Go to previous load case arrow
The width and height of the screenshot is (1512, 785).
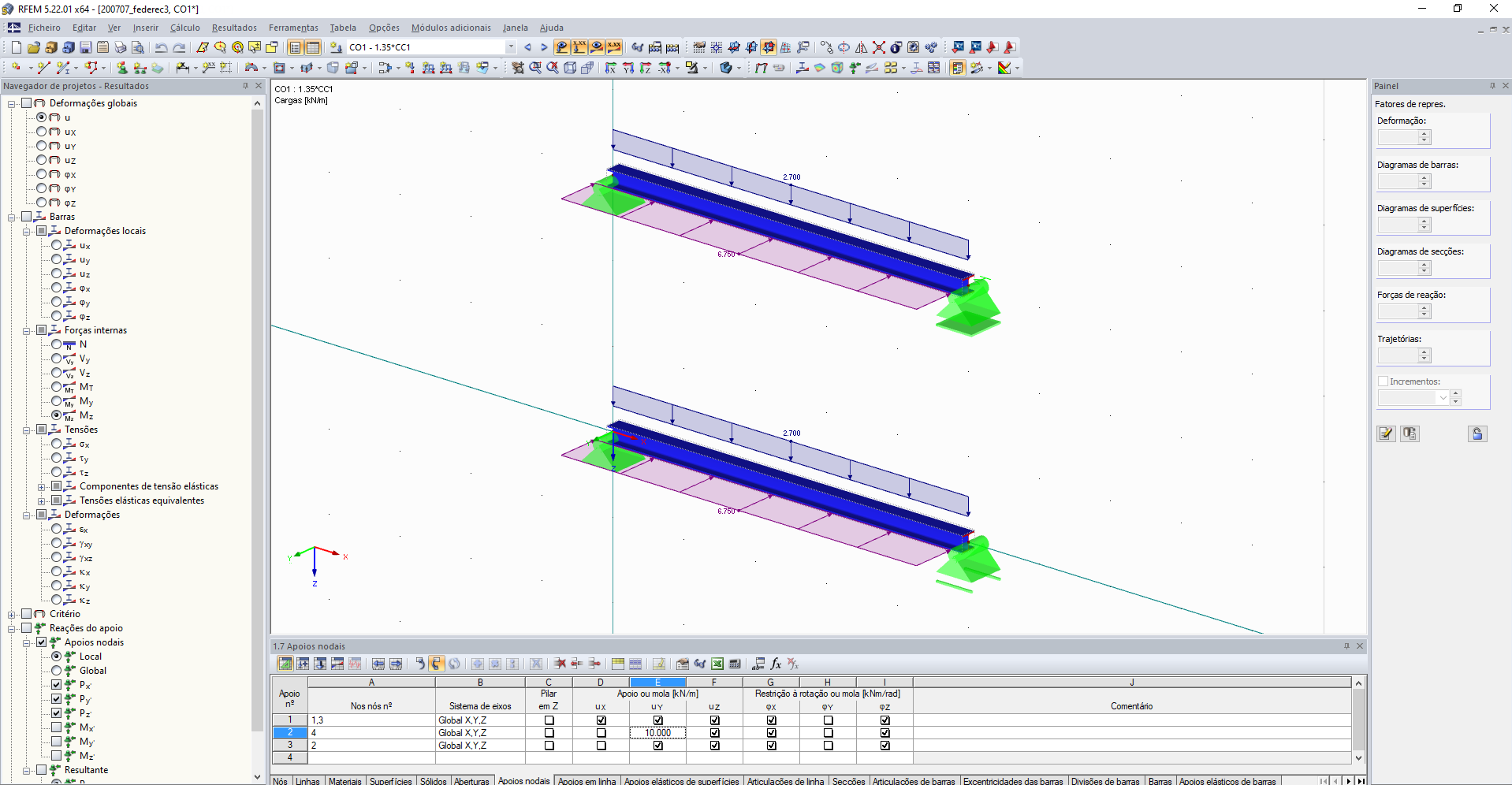pos(527,47)
